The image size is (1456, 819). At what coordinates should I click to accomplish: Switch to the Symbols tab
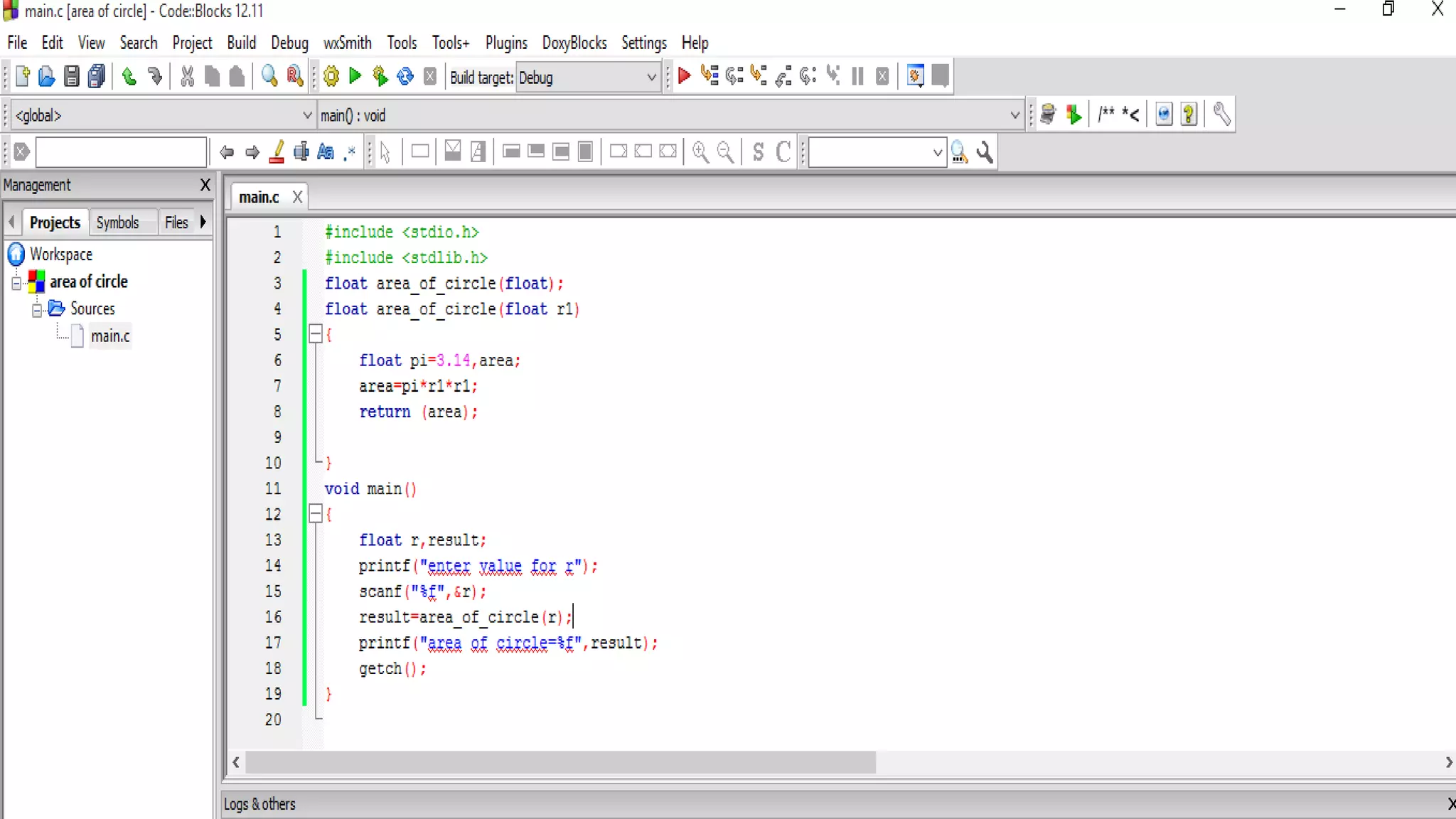point(117,223)
